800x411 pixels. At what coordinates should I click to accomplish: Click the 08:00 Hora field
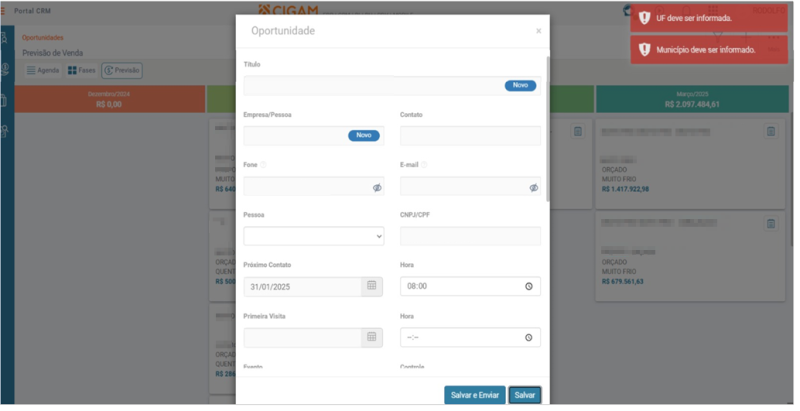coord(470,287)
